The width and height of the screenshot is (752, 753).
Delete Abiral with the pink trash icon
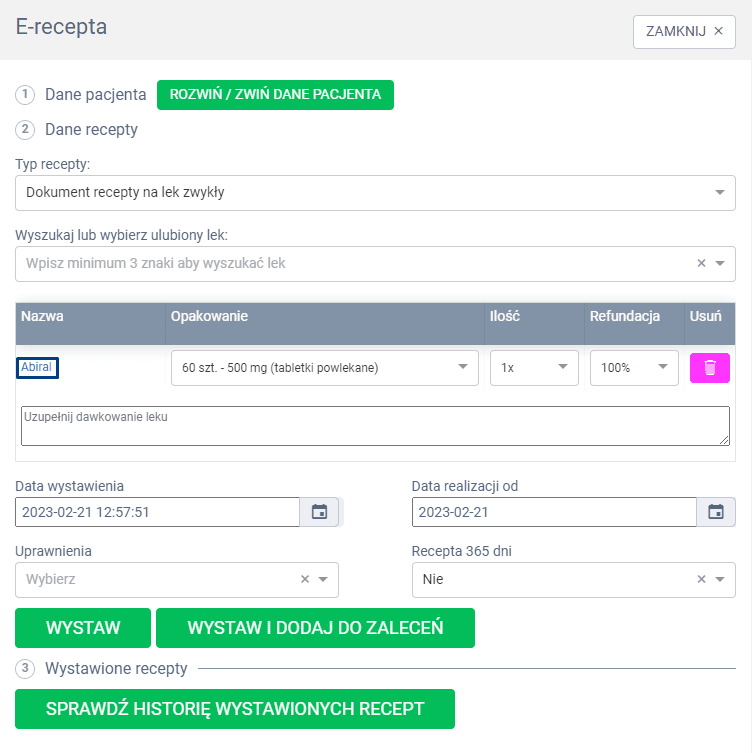[x=710, y=368]
